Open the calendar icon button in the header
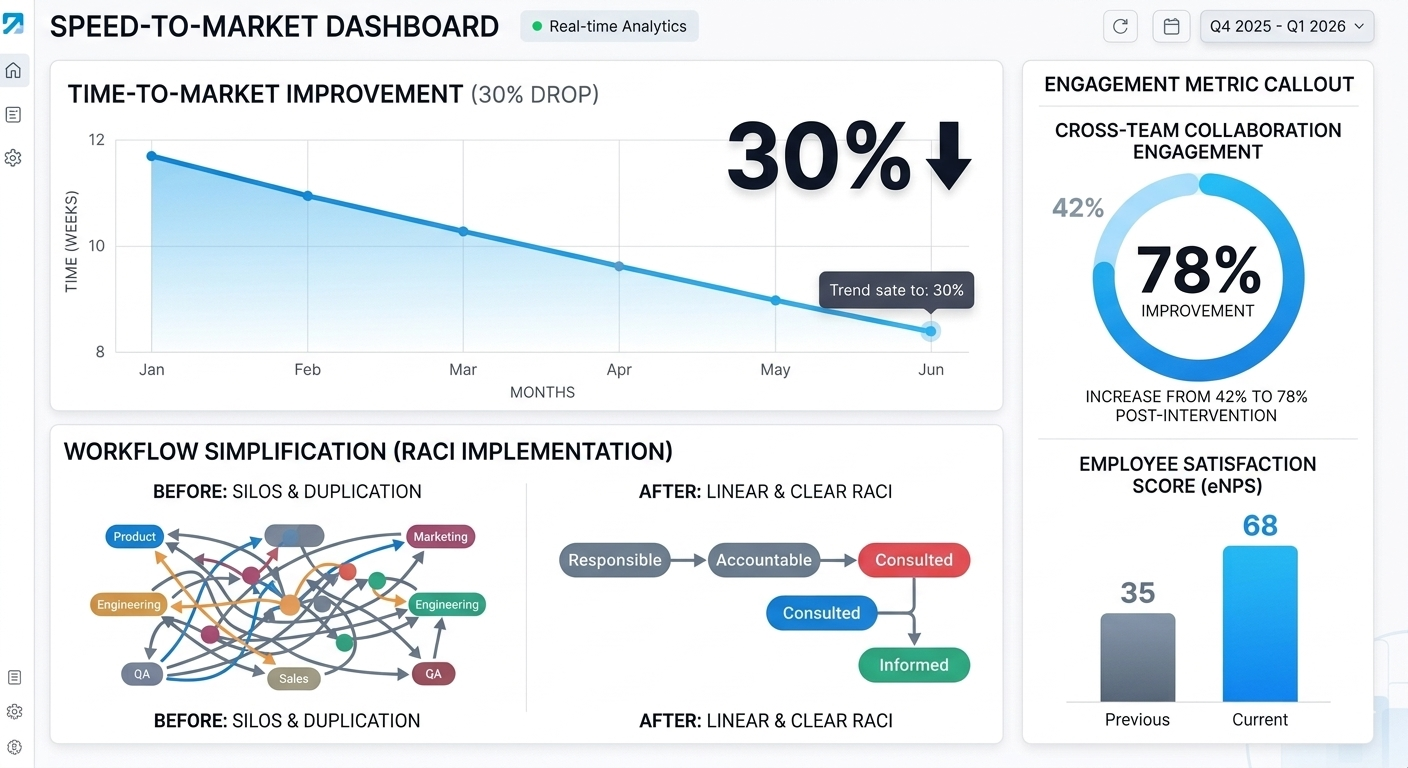Viewport: 1408px width, 768px height. click(1170, 27)
